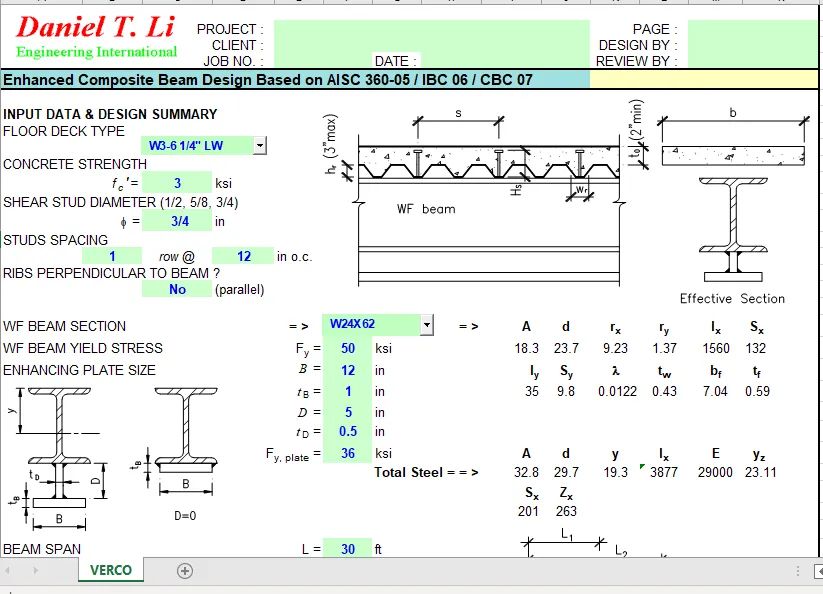Click the BEAM SPAN label
Viewport: 823px width, 594px height.
point(42,549)
